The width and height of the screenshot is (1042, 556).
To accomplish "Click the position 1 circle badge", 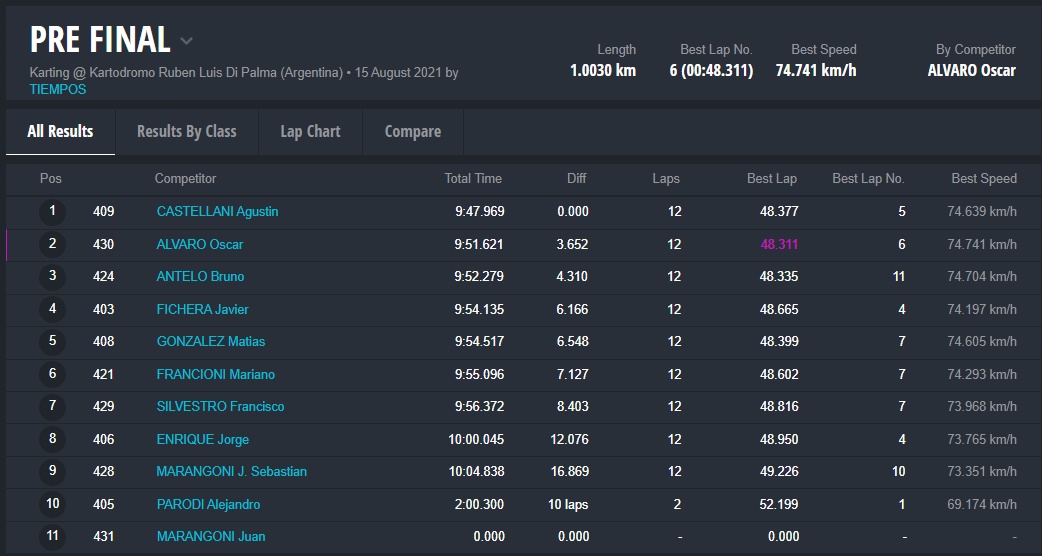I will tap(52, 211).
